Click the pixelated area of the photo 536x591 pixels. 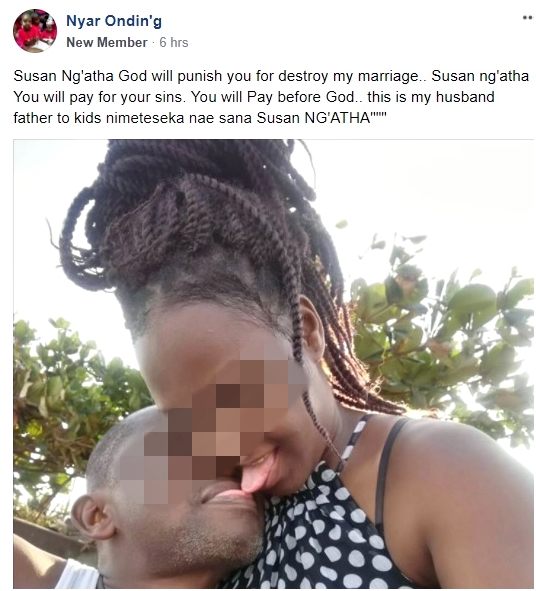pos(215,422)
